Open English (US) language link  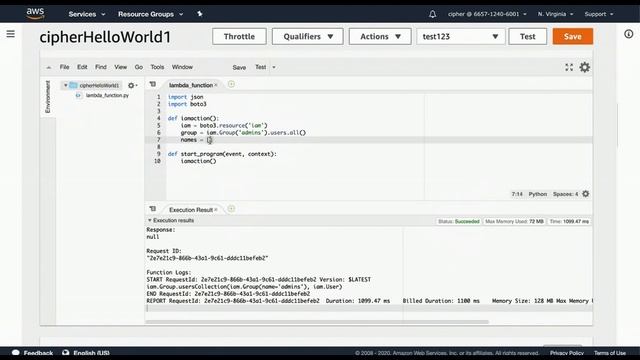pos(91,353)
